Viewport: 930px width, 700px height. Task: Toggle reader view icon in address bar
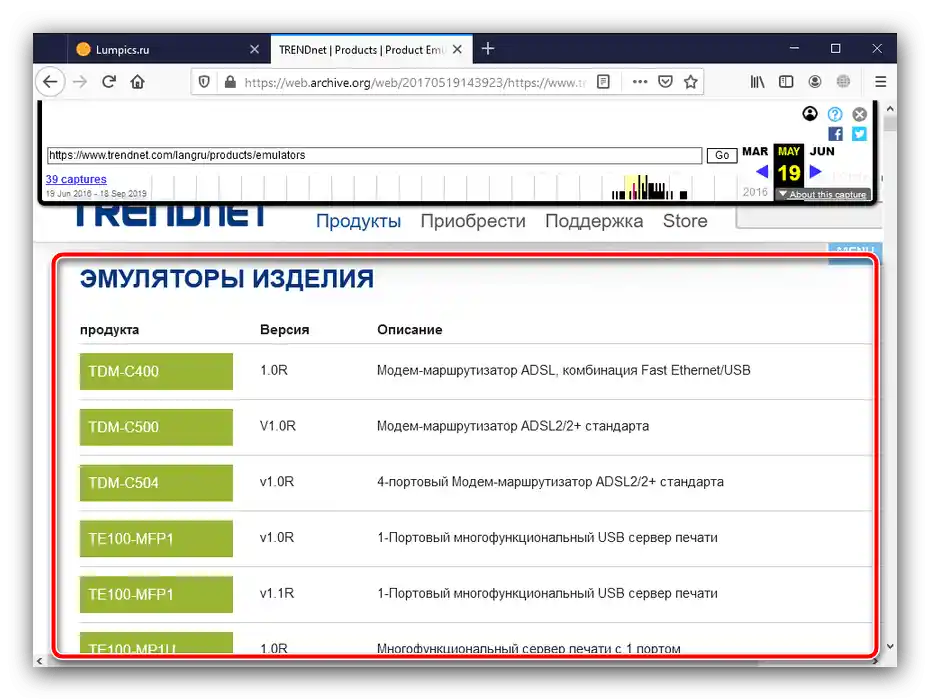click(603, 82)
